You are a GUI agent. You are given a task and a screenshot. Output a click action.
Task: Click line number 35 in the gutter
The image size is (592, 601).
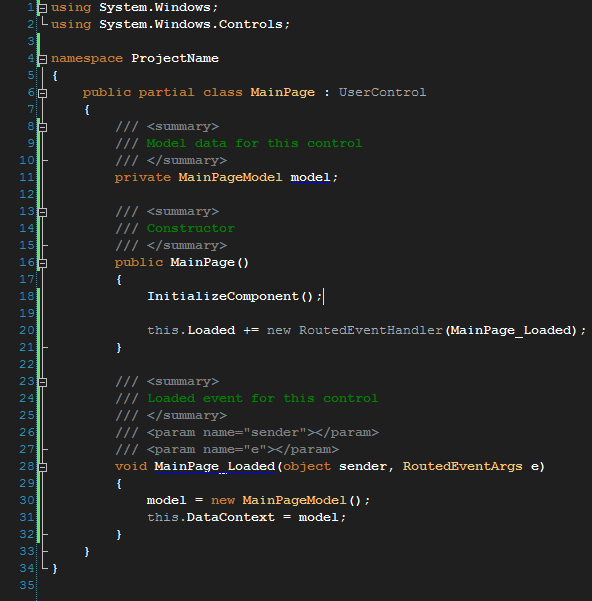26,585
